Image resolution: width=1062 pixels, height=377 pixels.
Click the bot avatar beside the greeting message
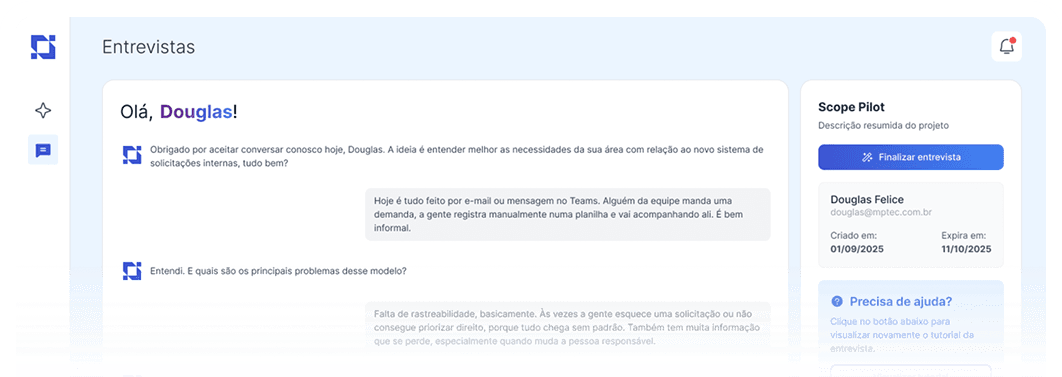coord(131,155)
